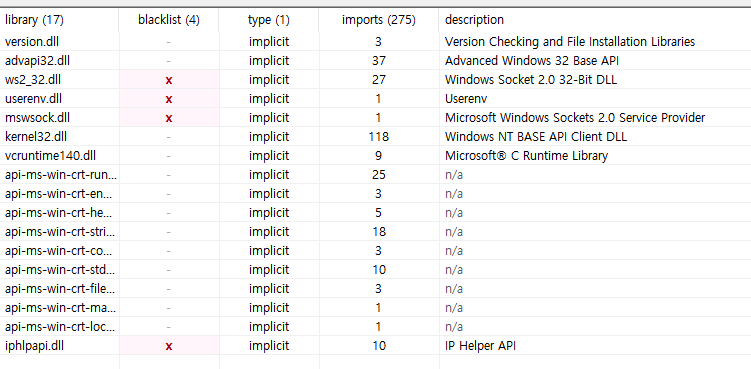Select the version.dll row
The width and height of the screenshot is (751, 369).
376,42
